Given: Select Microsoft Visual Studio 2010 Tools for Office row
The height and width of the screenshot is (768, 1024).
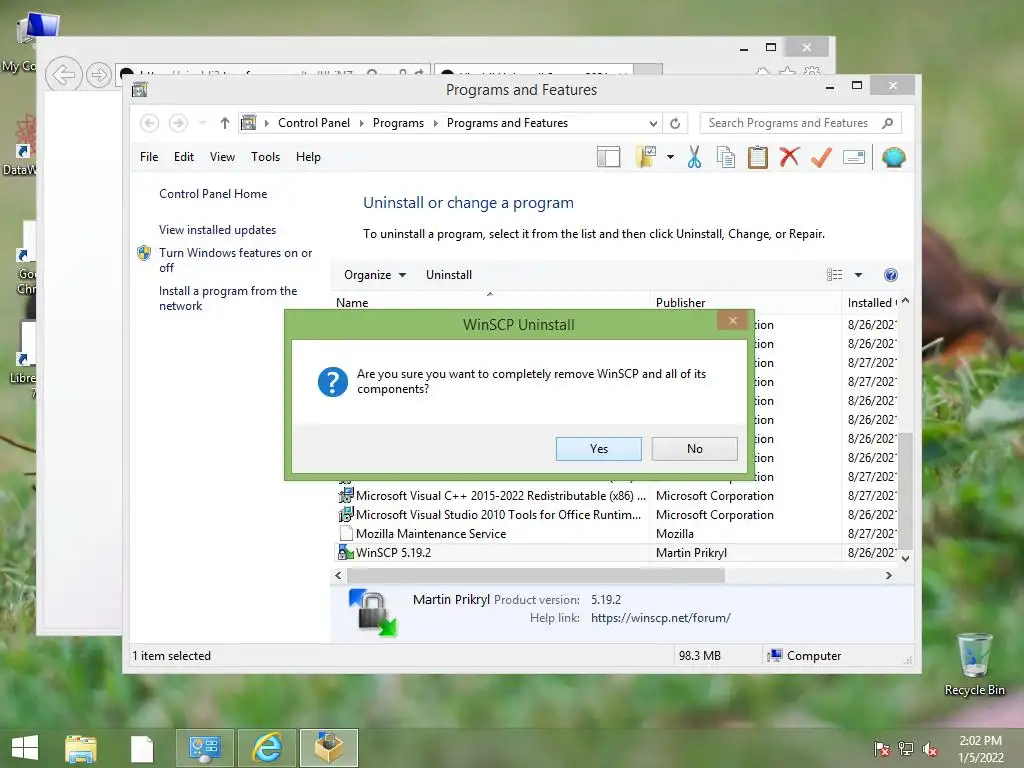Looking at the screenshot, I should 617,515.
